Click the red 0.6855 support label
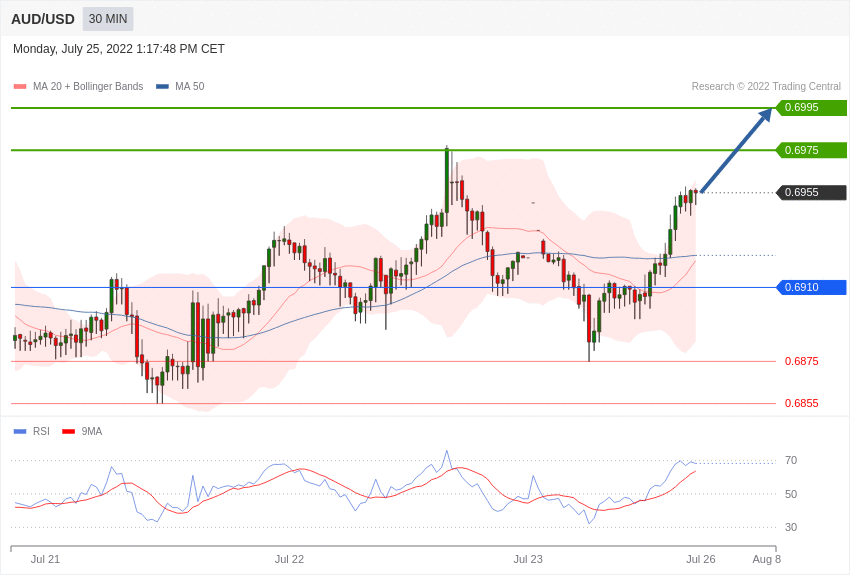This screenshot has width=850, height=576. [x=801, y=403]
